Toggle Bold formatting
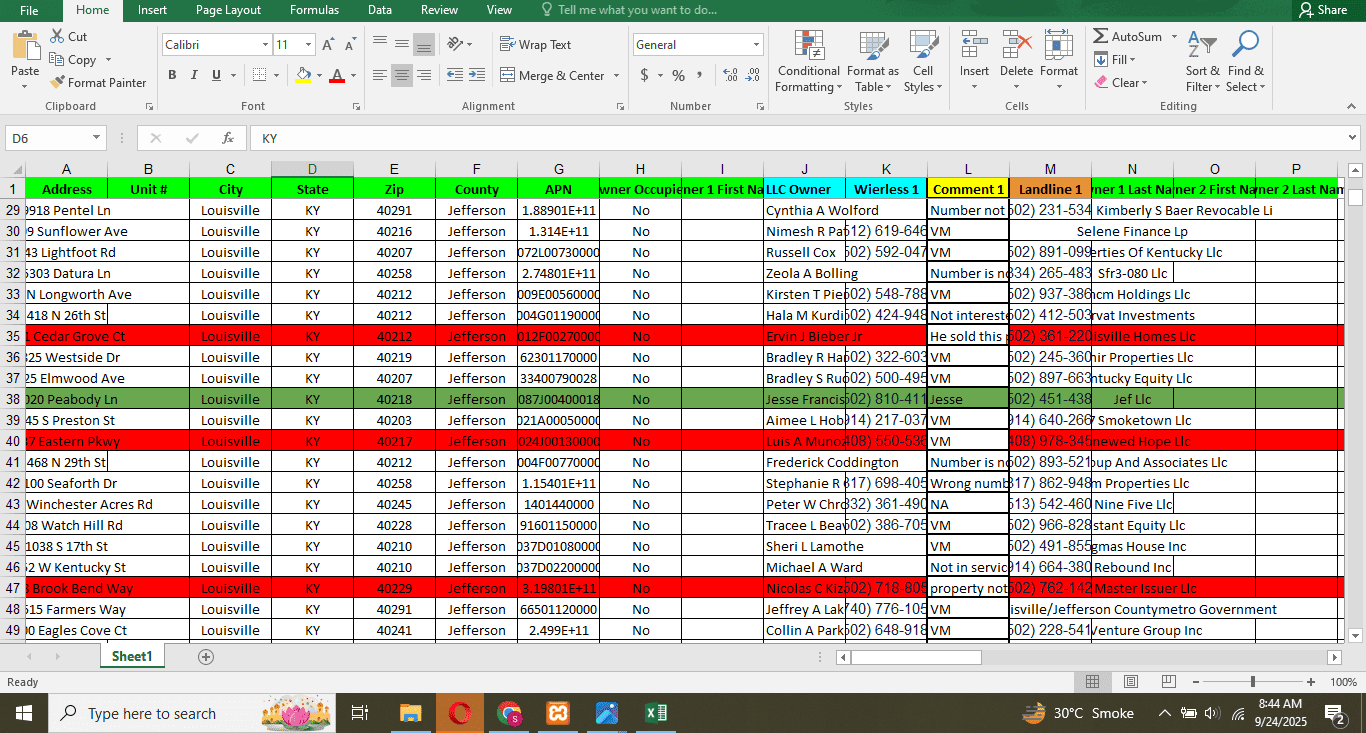 pyautogui.click(x=172, y=75)
